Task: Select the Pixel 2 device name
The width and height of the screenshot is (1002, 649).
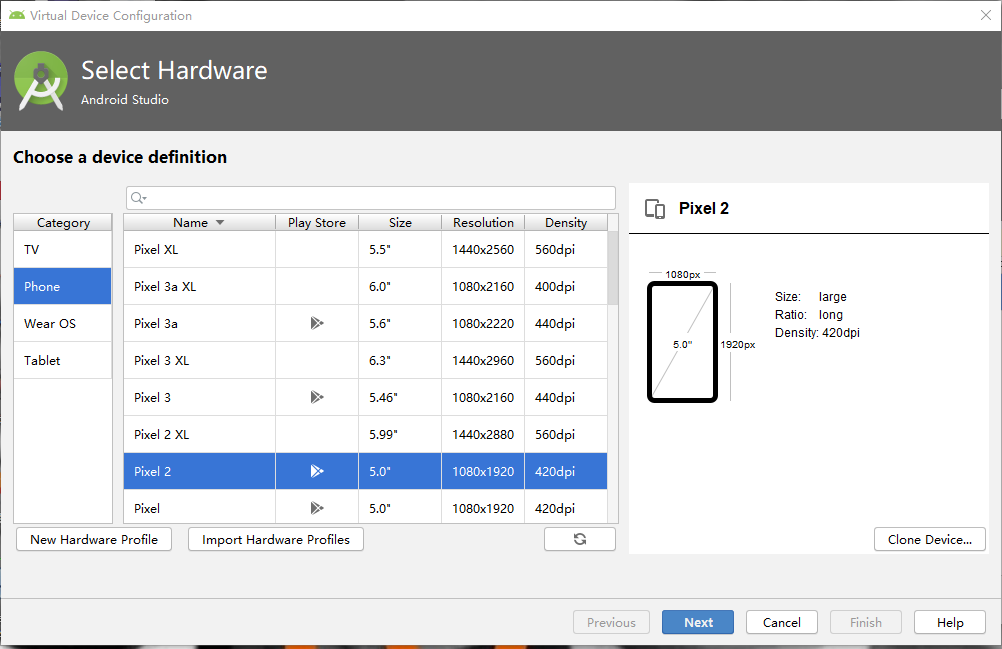Action: pos(152,472)
